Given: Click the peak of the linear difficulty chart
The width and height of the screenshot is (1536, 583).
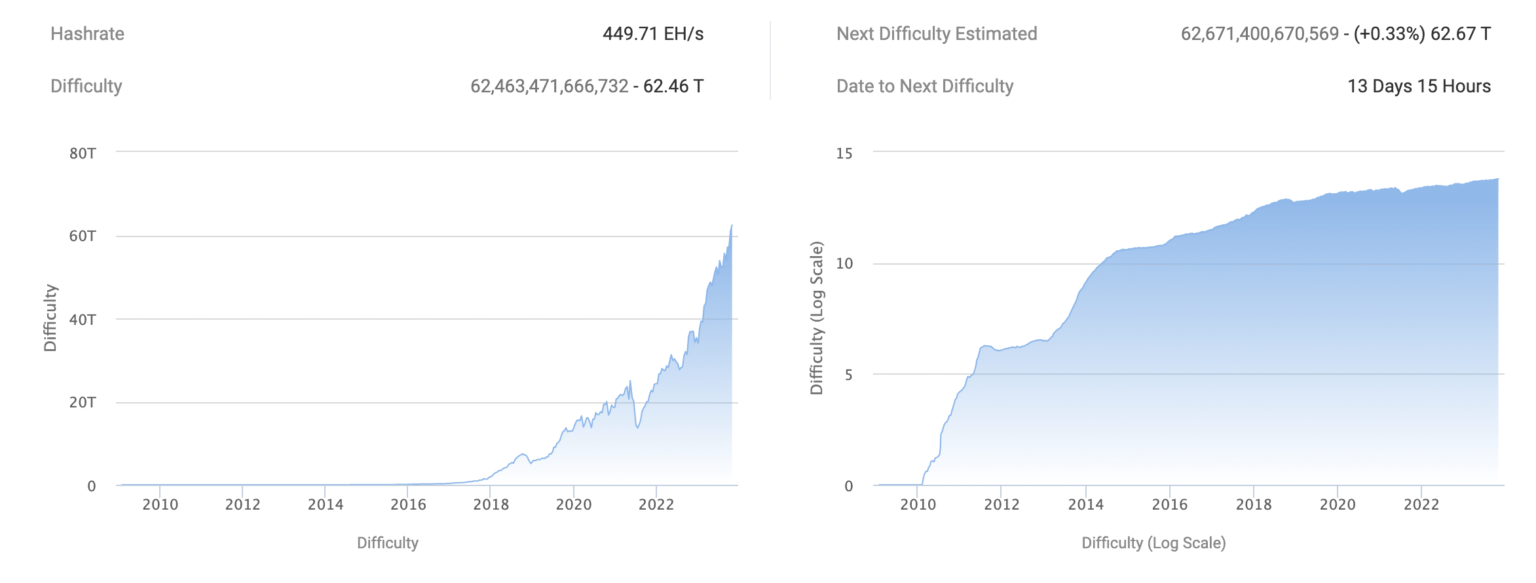Looking at the screenshot, I should 732,225.
